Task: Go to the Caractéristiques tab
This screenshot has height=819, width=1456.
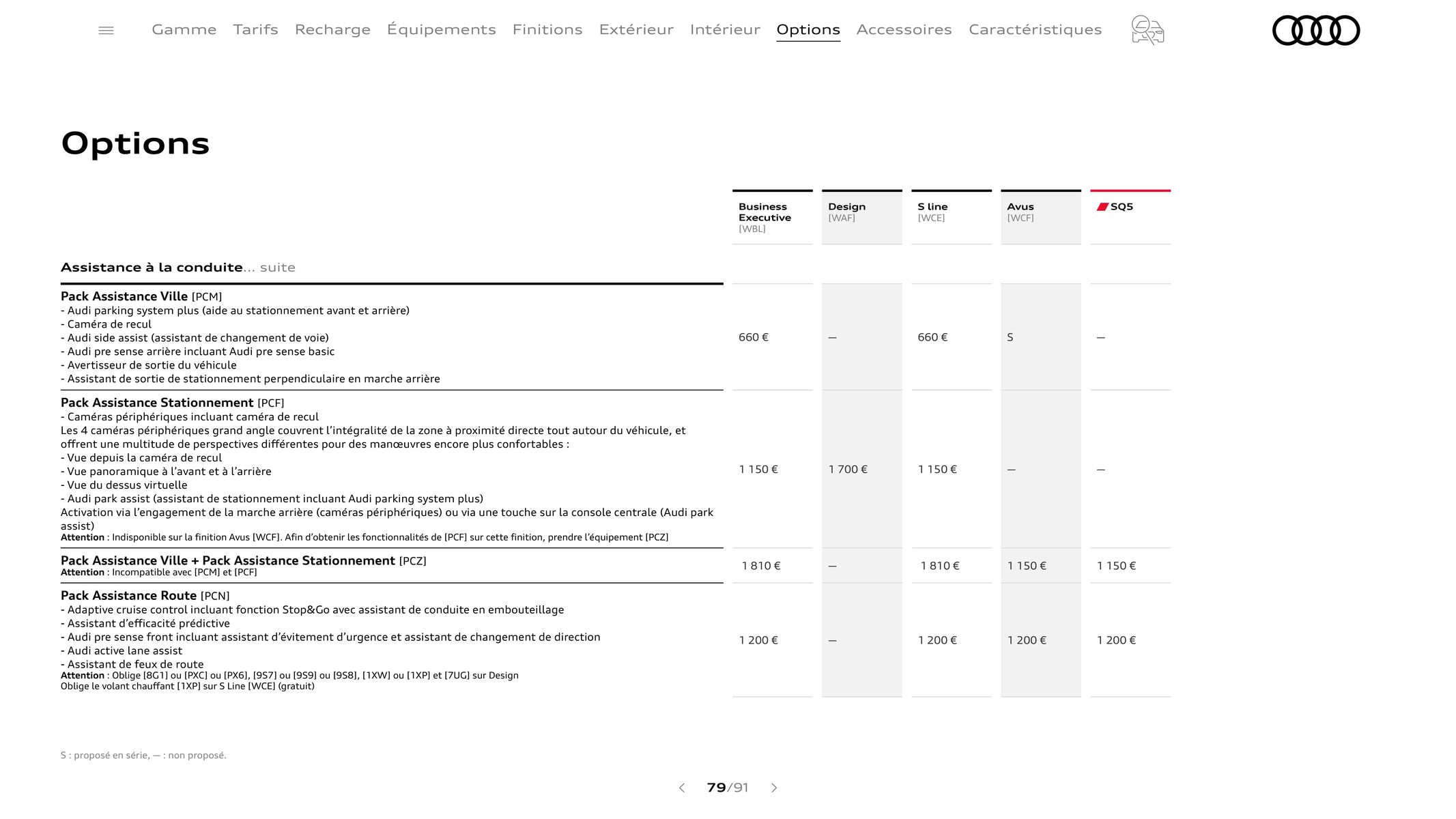Action: click(x=1035, y=29)
